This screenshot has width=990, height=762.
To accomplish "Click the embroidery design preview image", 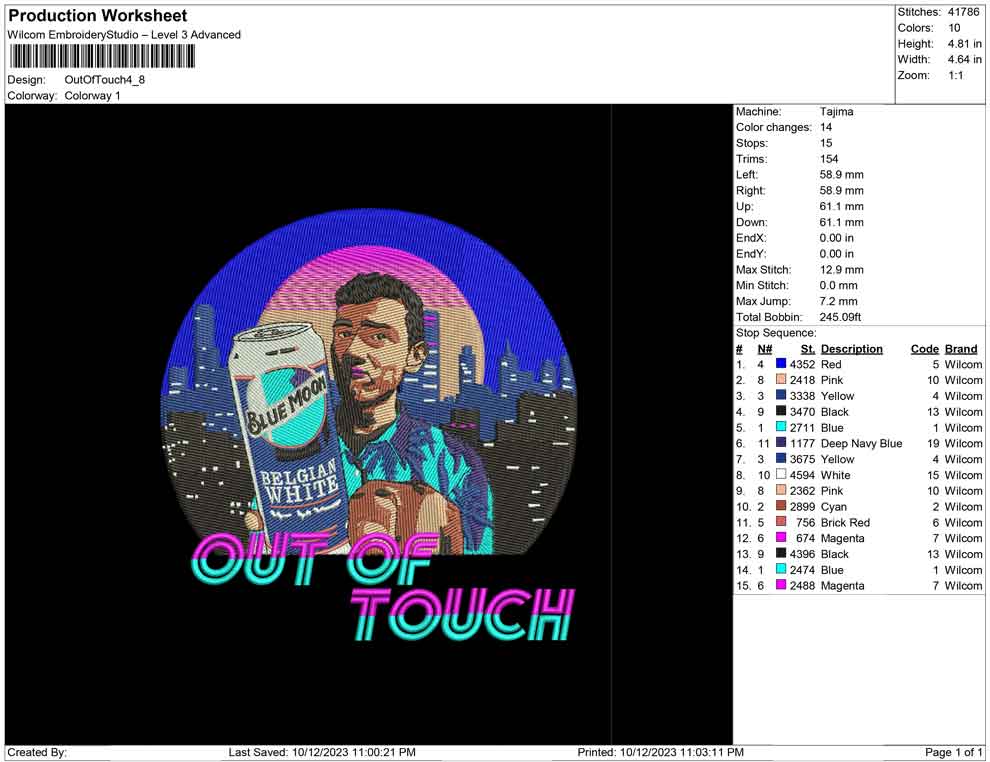I will tap(369, 424).
